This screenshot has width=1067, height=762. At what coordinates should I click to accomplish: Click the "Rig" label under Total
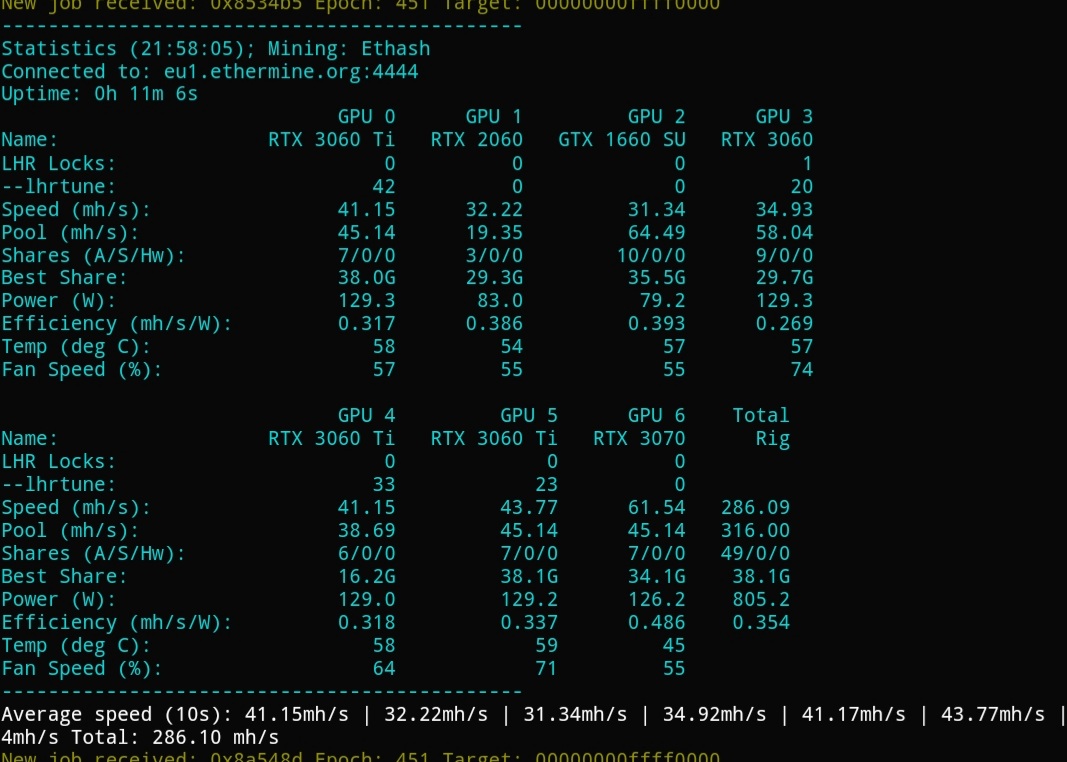(x=772, y=439)
